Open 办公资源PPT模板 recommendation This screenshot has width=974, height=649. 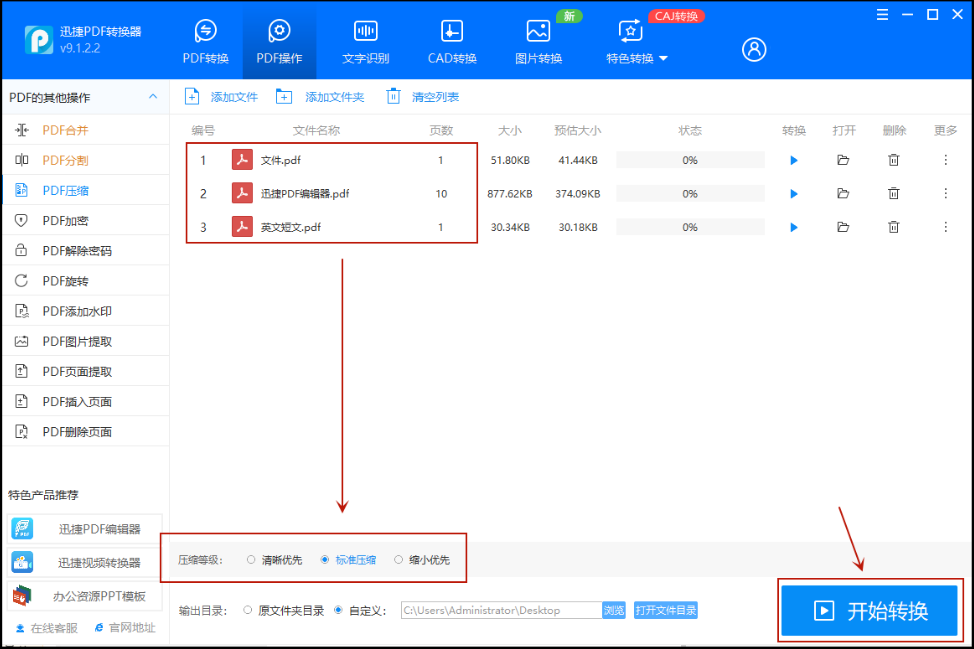pyautogui.click(x=85, y=596)
